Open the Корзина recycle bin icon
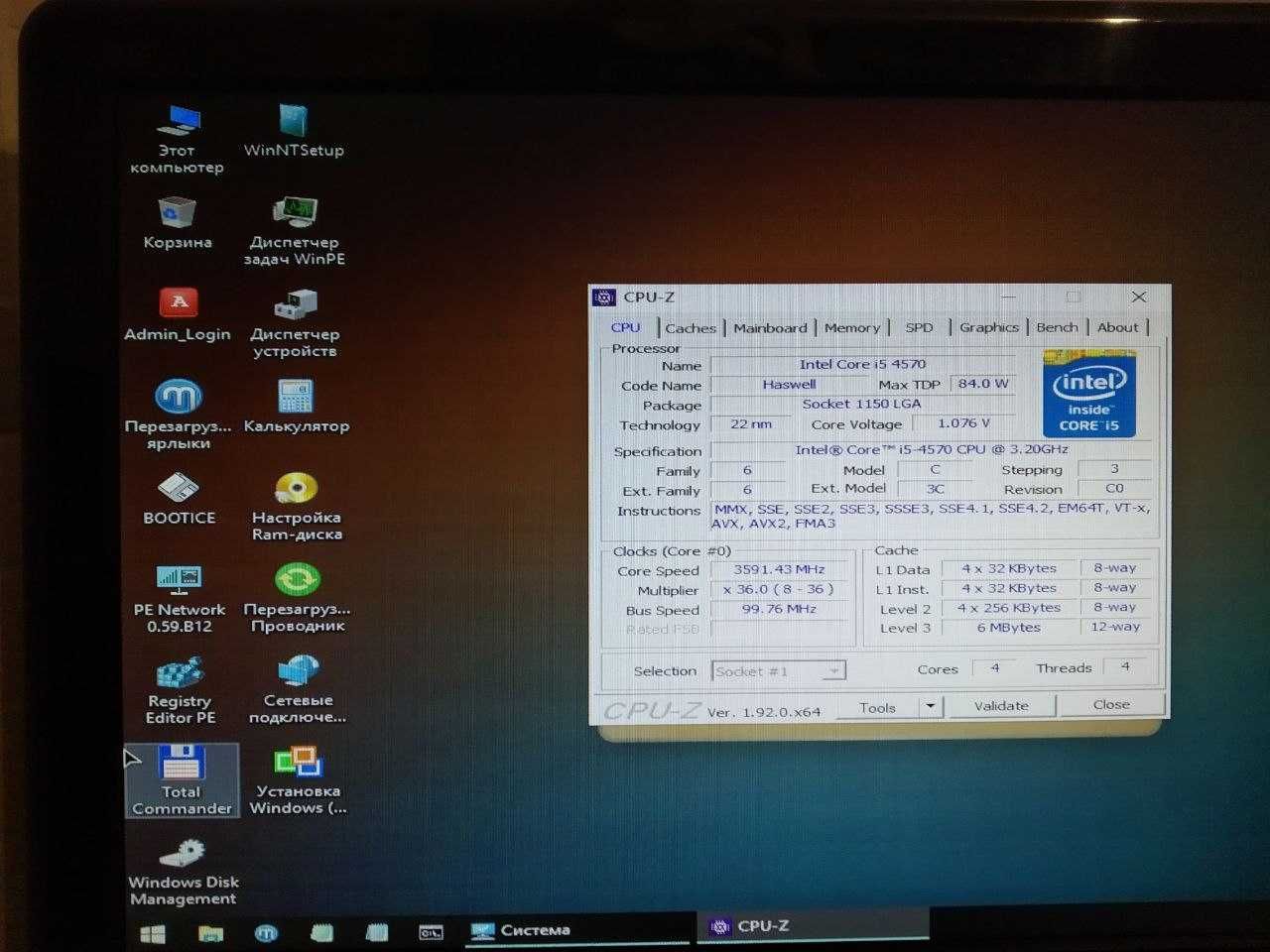Viewport: 1270px width, 952px height. click(x=177, y=222)
